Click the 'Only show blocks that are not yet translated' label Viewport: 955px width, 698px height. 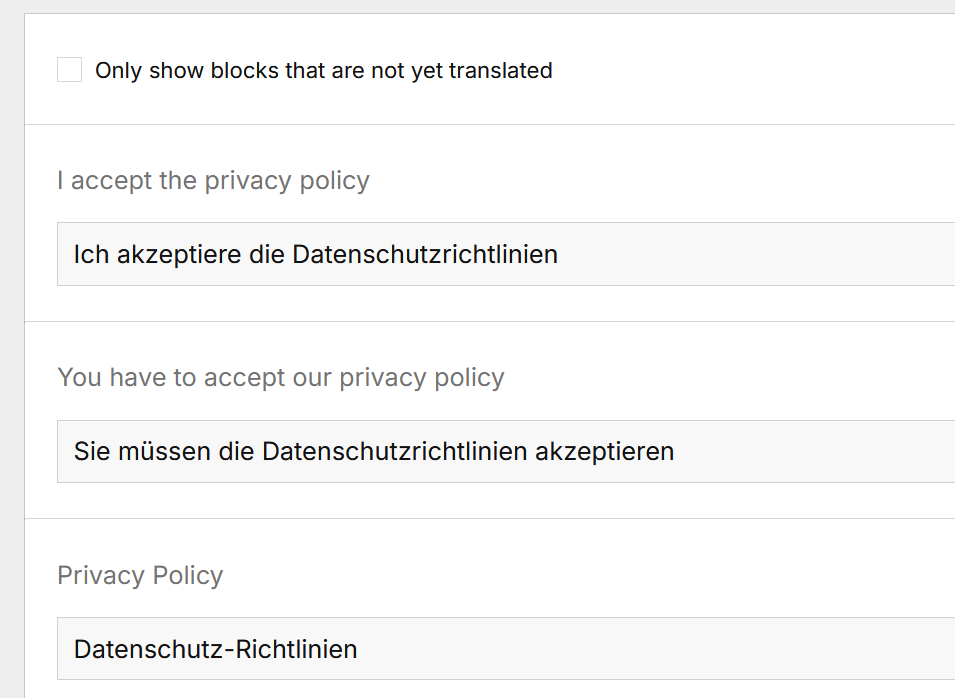point(323,71)
